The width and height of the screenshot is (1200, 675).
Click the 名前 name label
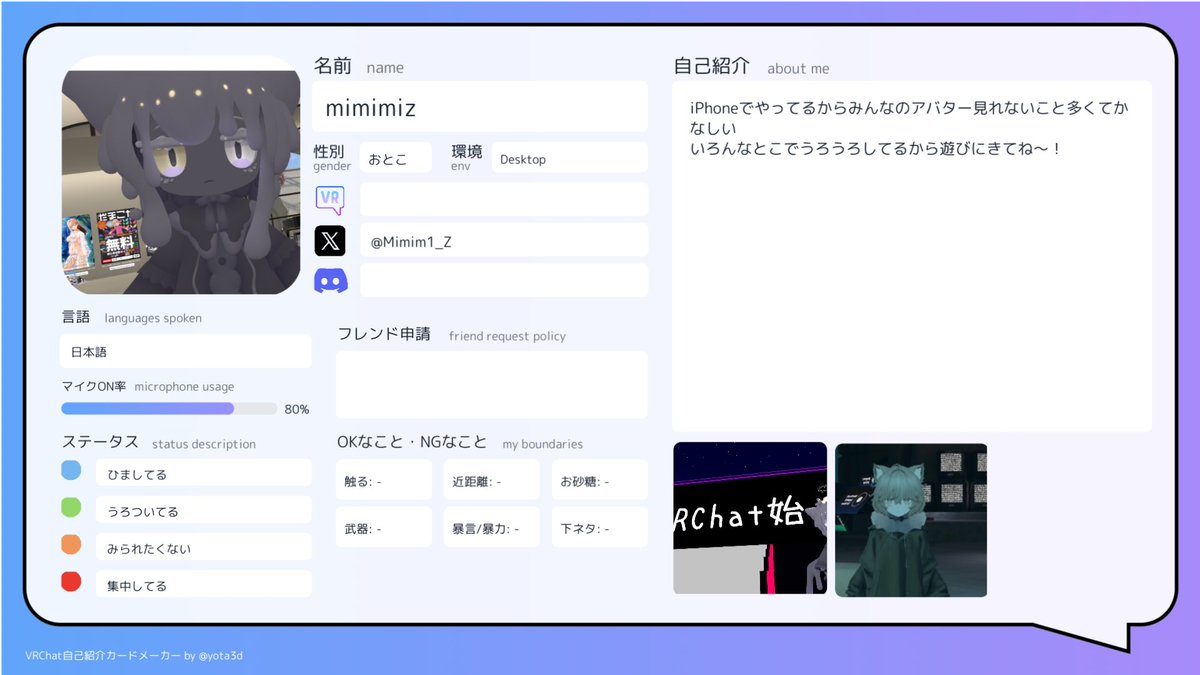[359, 66]
